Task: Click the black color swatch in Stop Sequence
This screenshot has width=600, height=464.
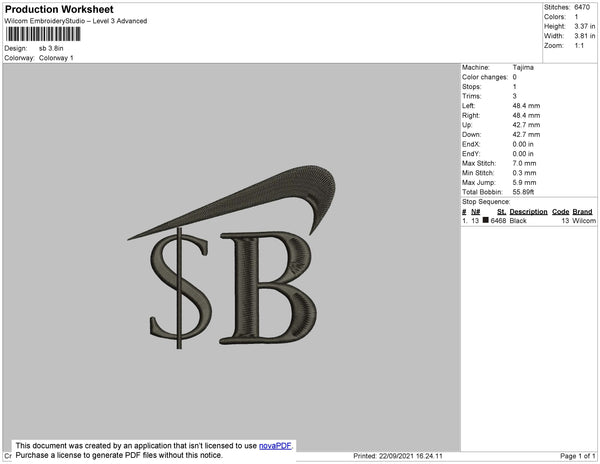Action: tap(486, 220)
